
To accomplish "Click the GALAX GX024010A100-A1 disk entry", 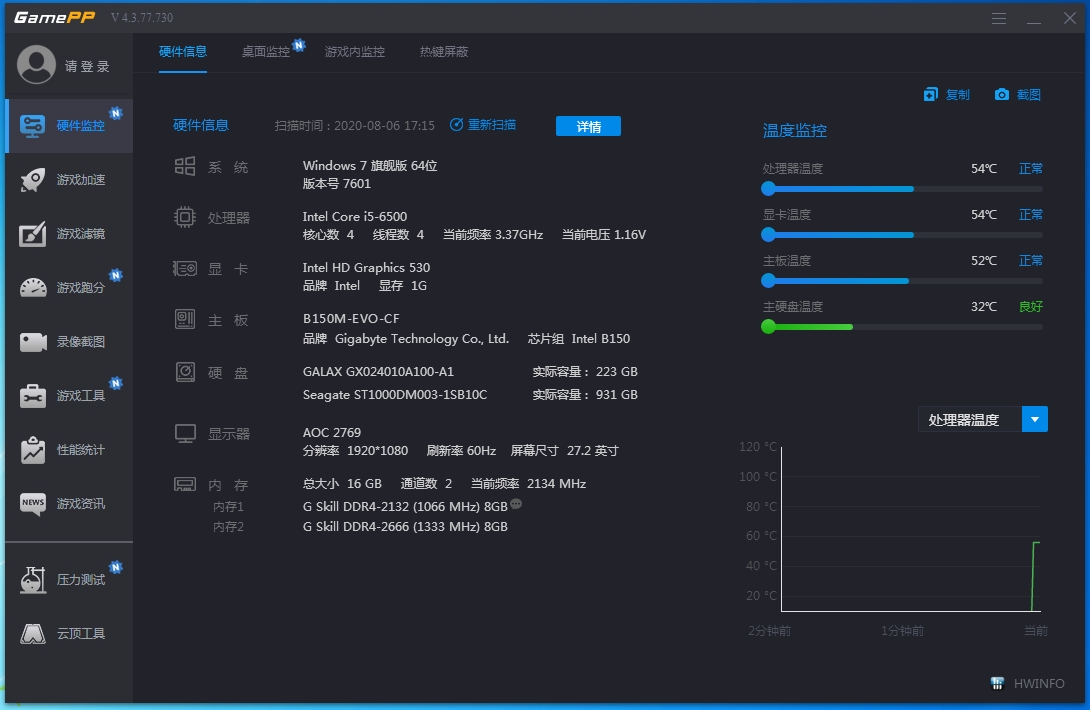I will [x=378, y=371].
